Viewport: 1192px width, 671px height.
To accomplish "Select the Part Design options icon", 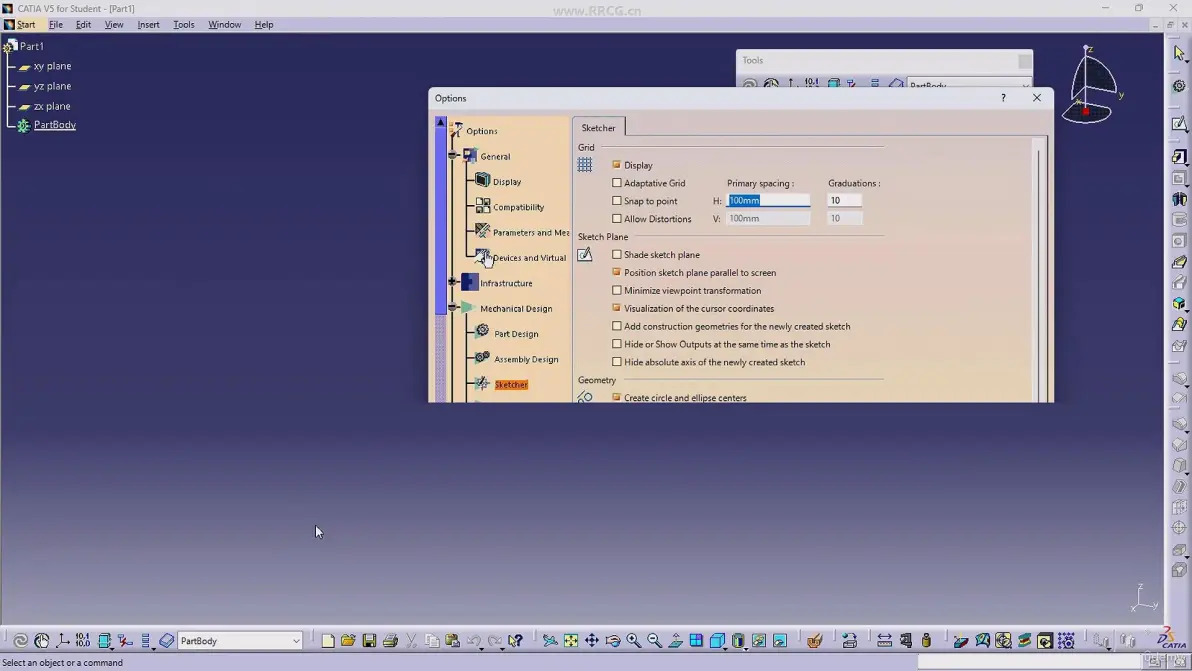I will pyautogui.click(x=483, y=332).
